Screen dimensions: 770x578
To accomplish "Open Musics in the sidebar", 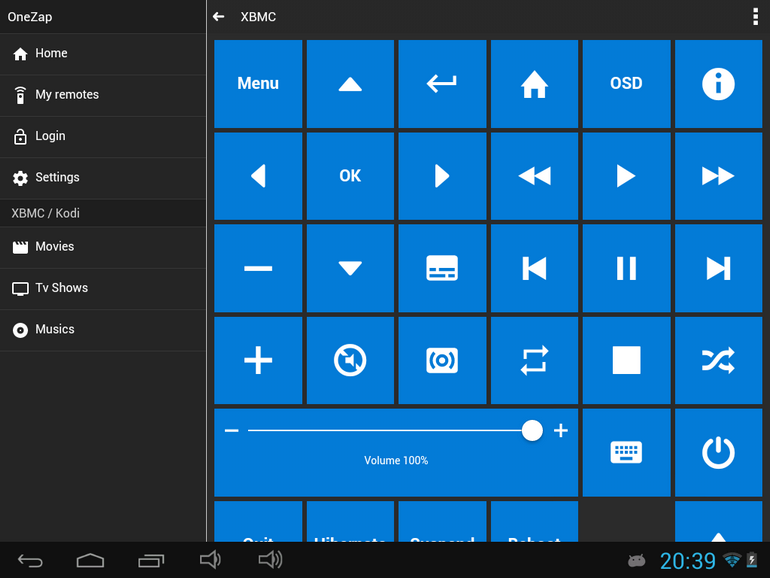I will click(x=103, y=330).
